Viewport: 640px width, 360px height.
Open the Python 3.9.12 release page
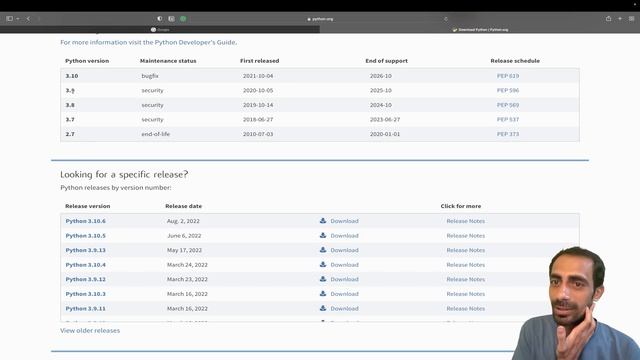point(85,279)
